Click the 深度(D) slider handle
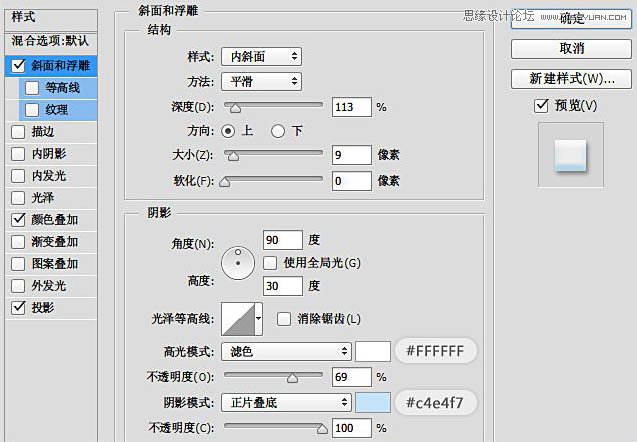This screenshot has width=637, height=442. [x=235, y=108]
